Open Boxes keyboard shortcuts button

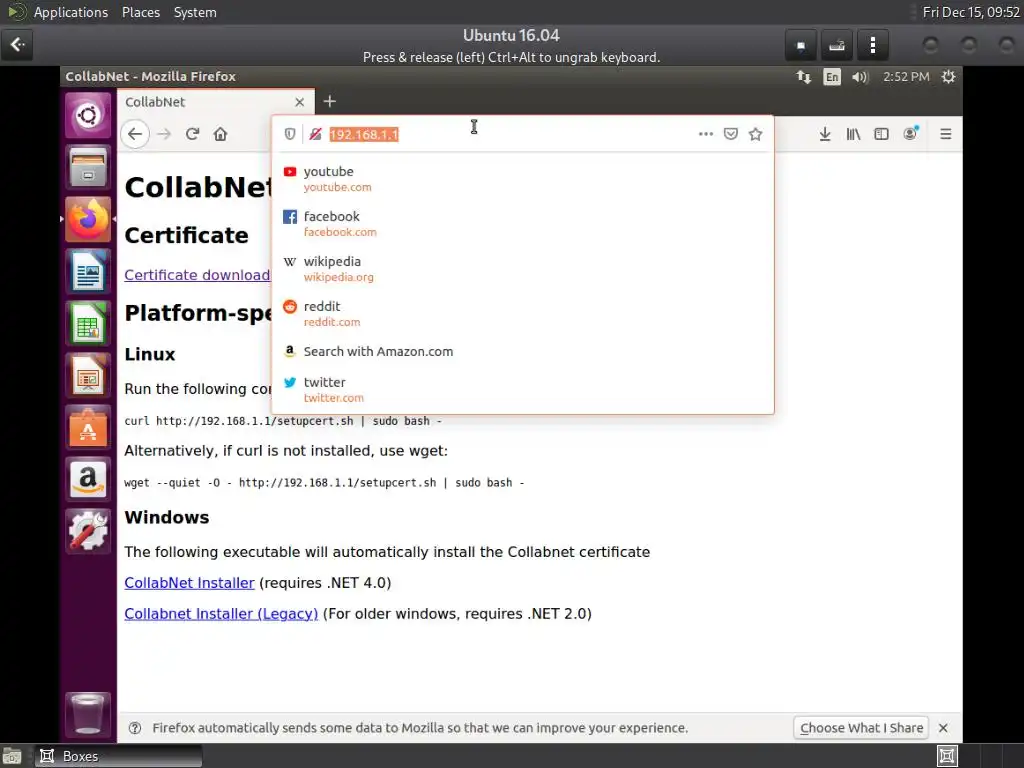click(x=837, y=45)
